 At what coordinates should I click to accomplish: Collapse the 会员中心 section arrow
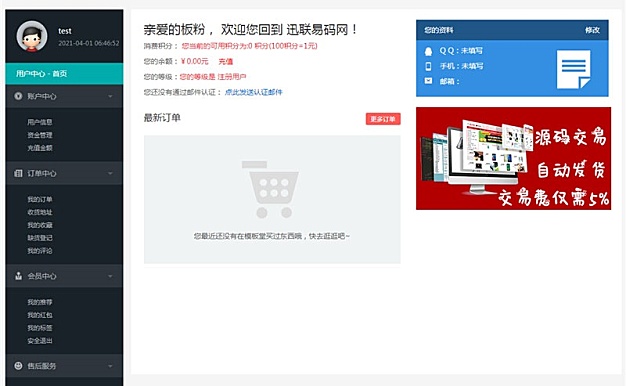pos(110,276)
